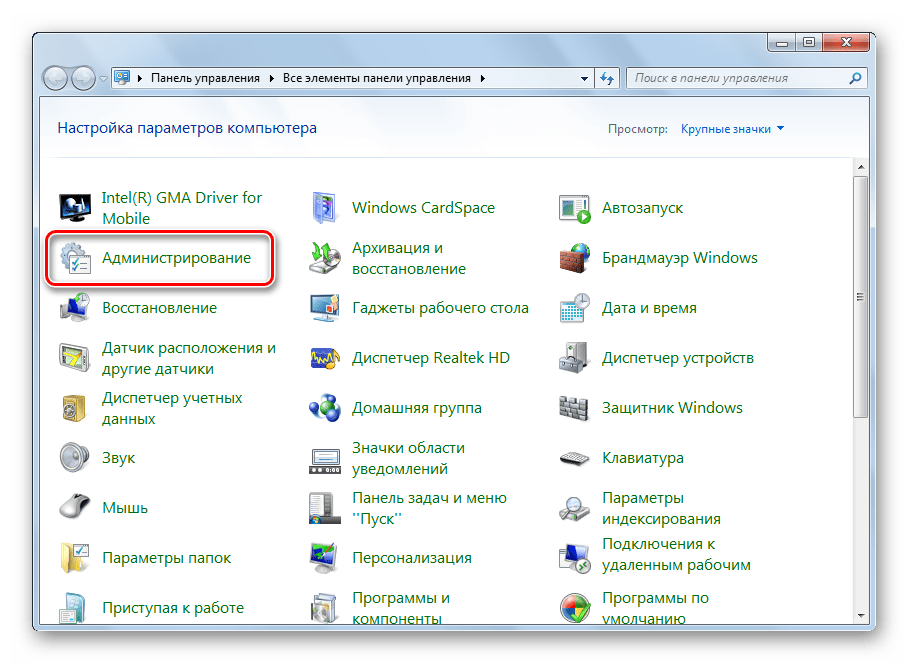Click the vertical scrollbar thumb
This screenshot has width=909, height=664.
pos(861,298)
